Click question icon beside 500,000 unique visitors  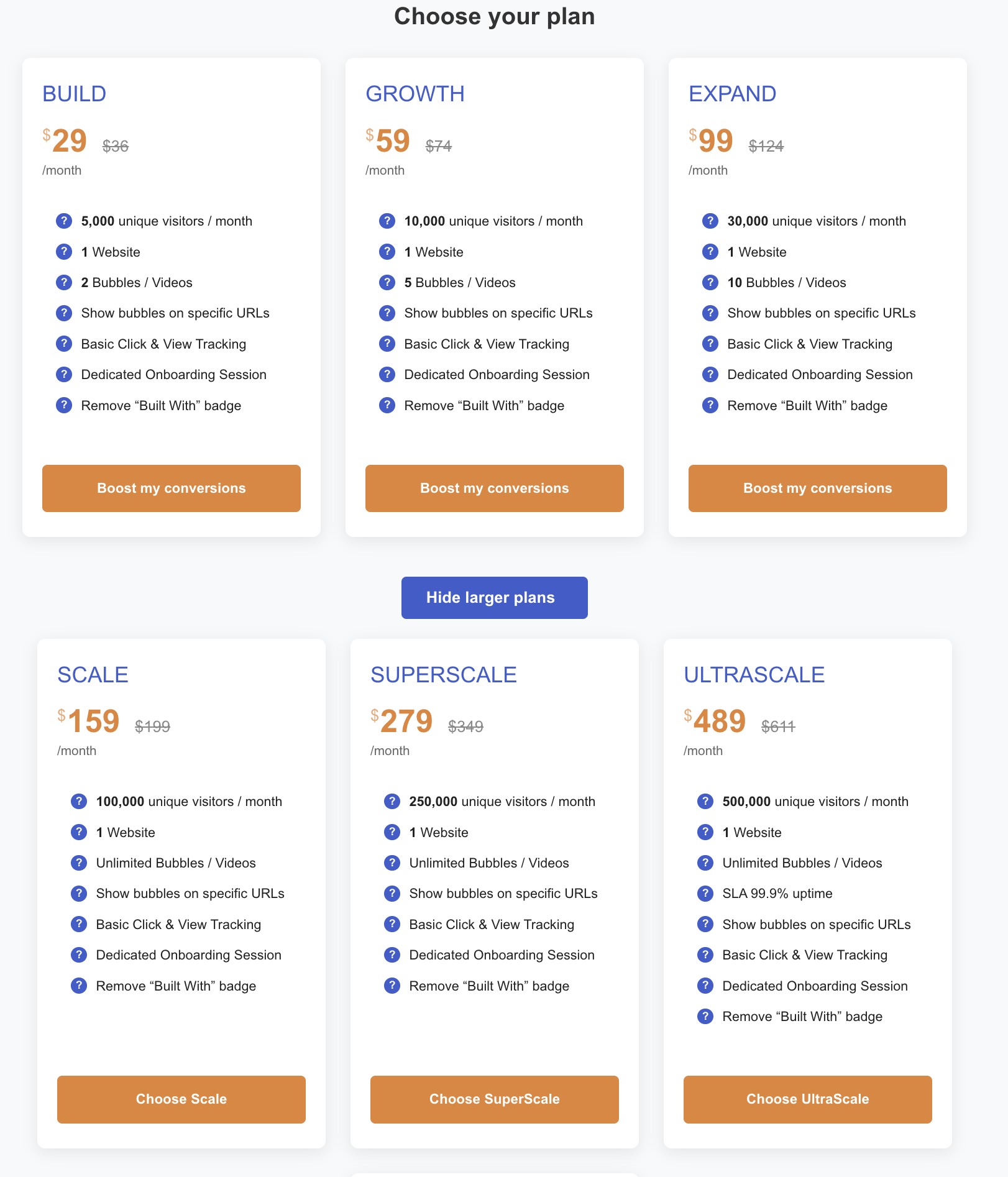[x=705, y=801]
